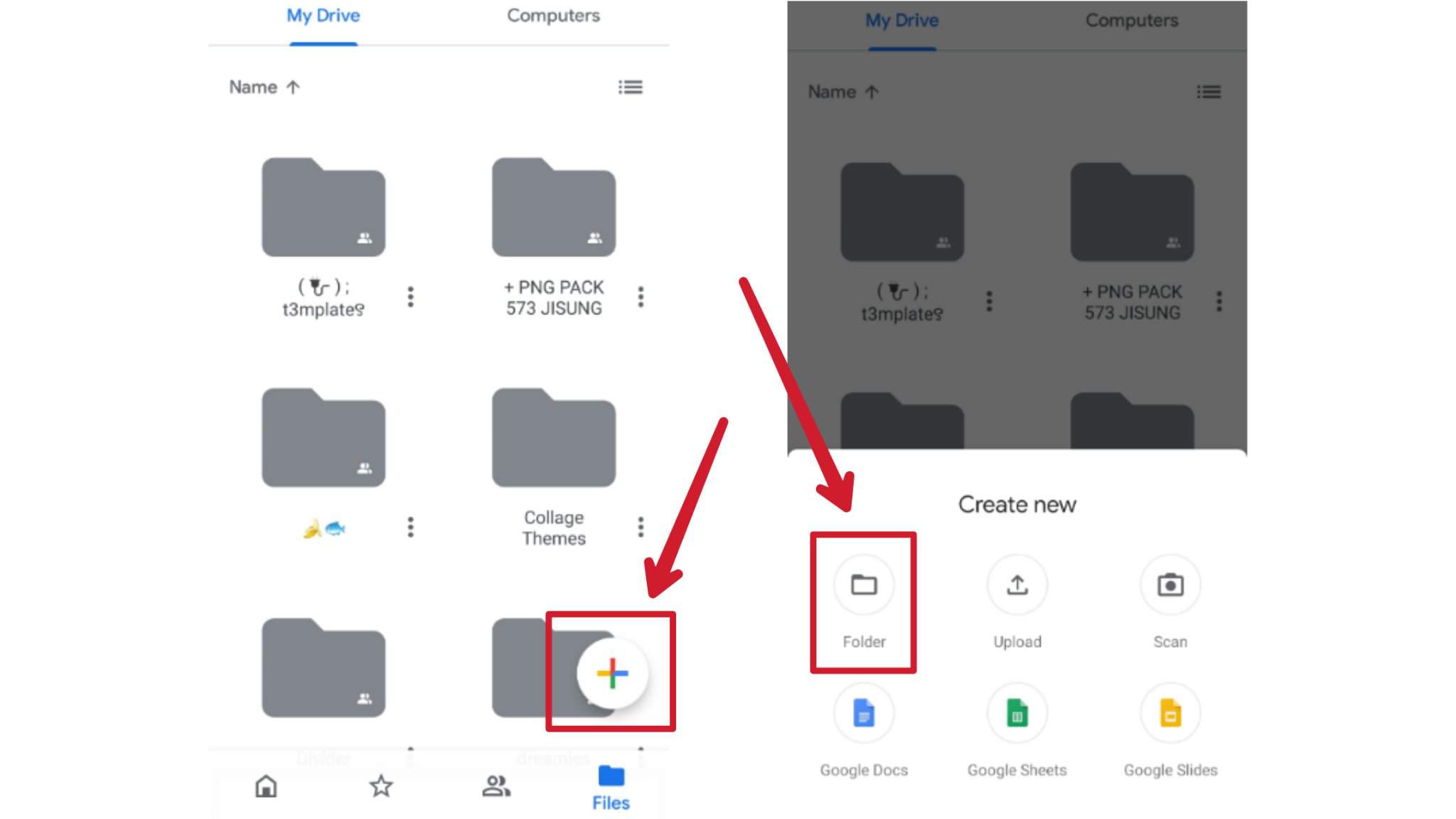Click the list view toggle icon
Viewport: 1456px width, 819px height.
point(631,87)
